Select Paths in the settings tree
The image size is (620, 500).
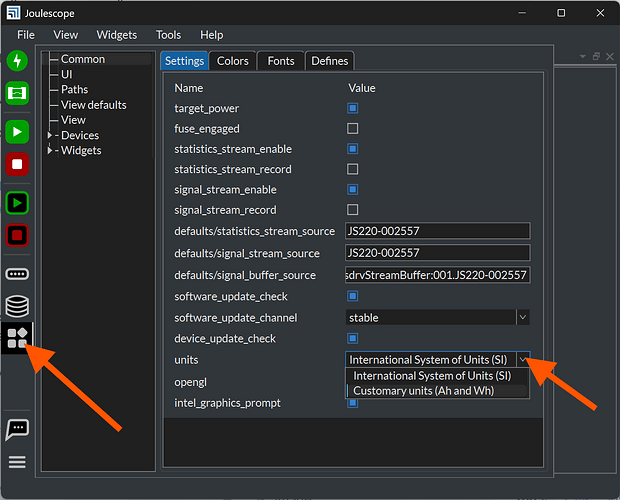pyautogui.click(x=74, y=89)
